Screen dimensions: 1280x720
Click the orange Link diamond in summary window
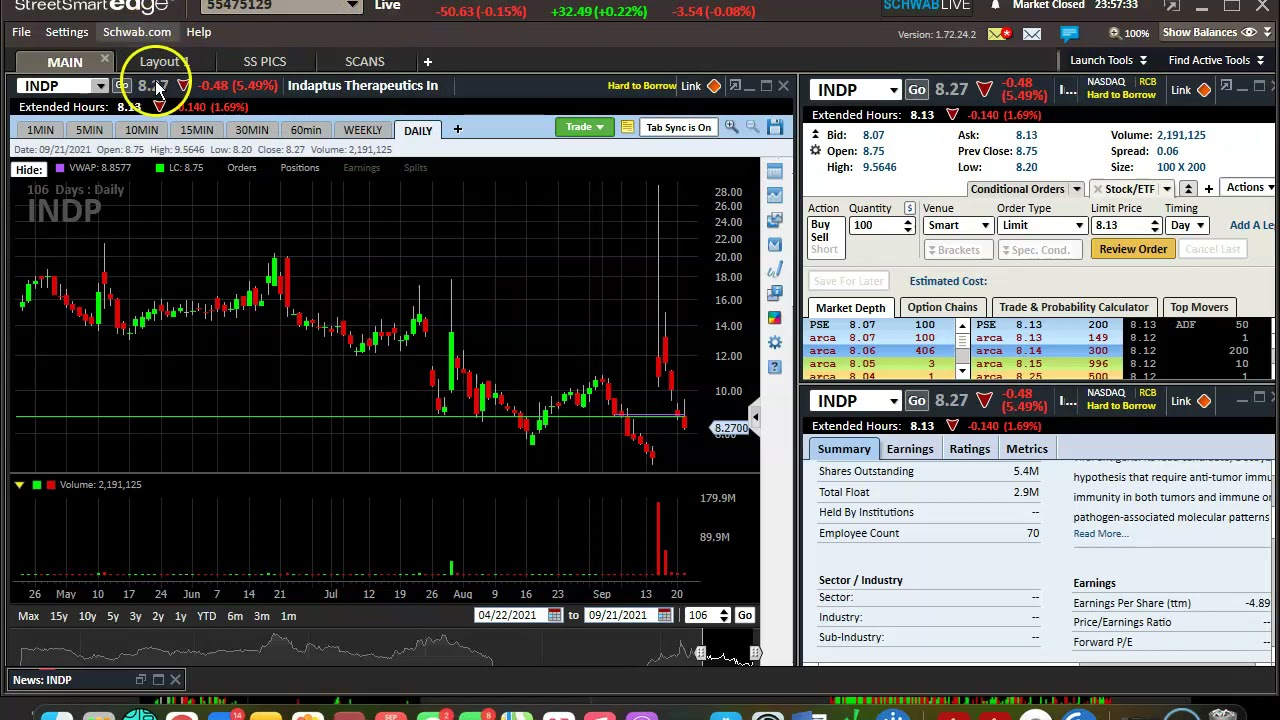click(x=1204, y=402)
